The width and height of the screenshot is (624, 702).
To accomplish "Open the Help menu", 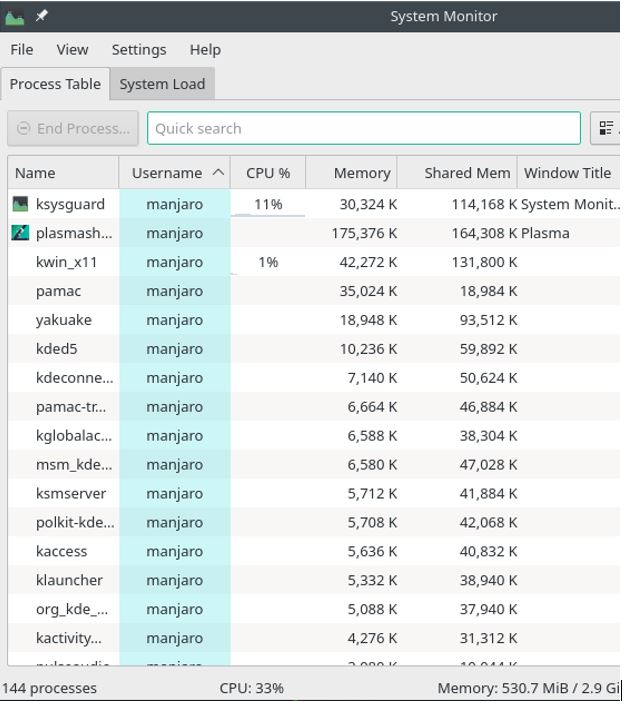I will click(205, 49).
